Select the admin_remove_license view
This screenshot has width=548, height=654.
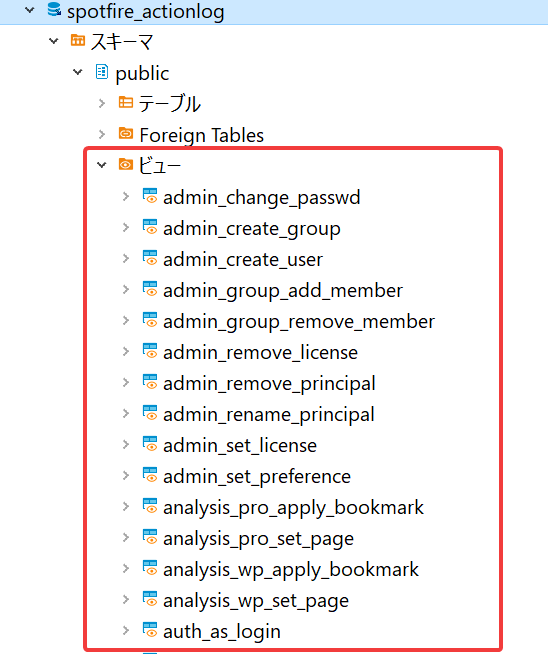(260, 353)
